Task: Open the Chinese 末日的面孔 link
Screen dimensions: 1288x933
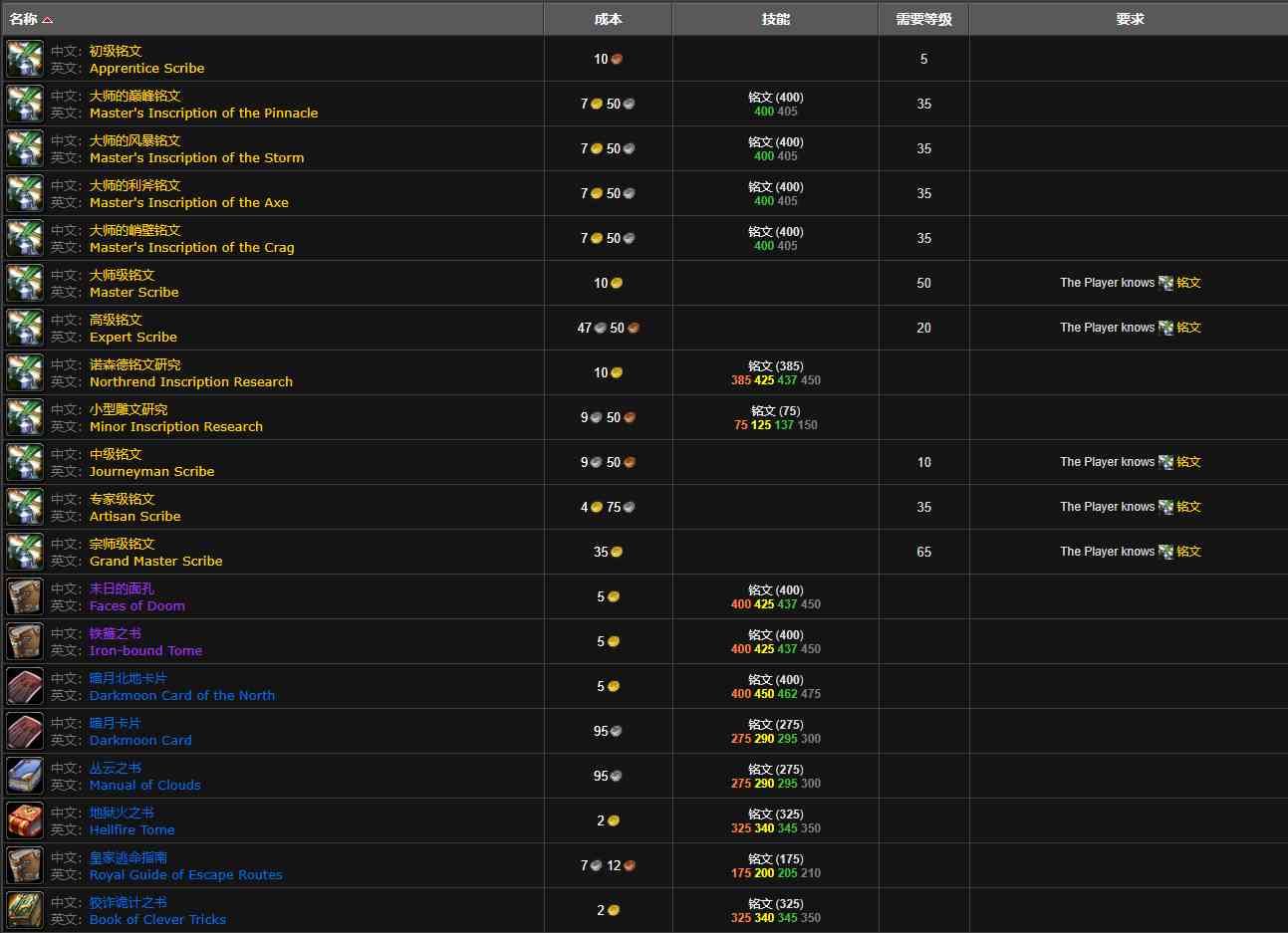Action: coord(122,588)
